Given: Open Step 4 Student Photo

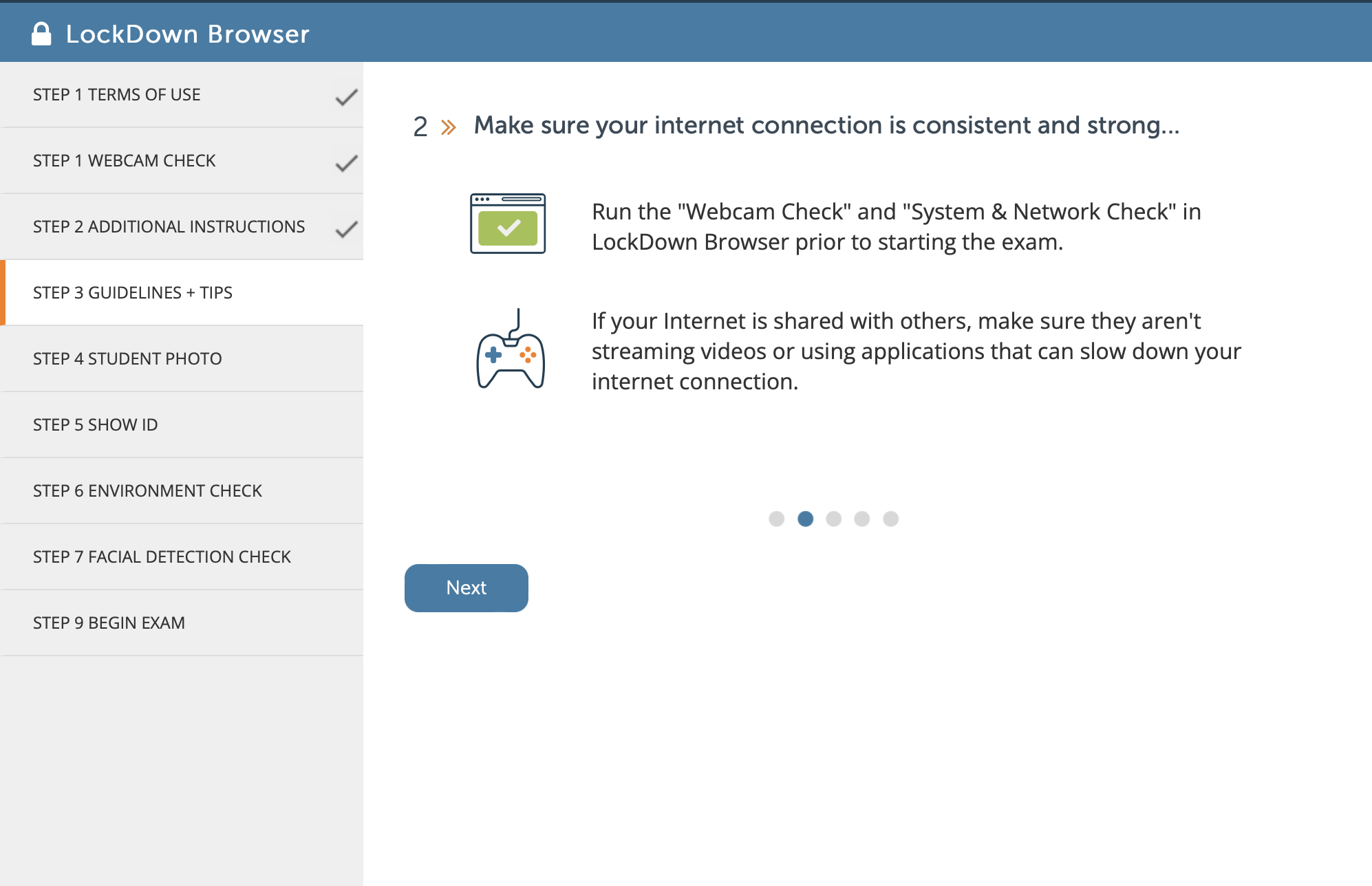Looking at the screenshot, I should click(182, 359).
